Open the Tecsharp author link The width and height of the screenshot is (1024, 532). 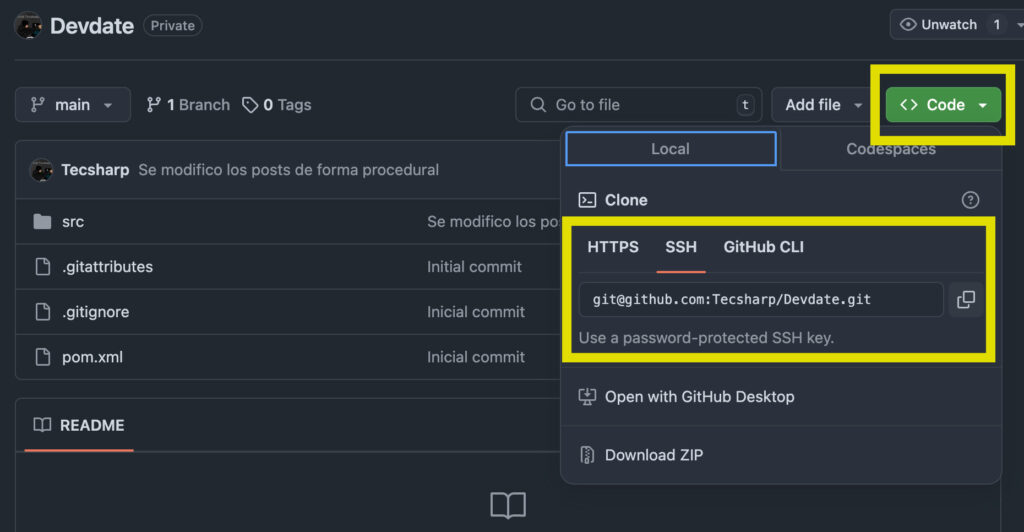[x=95, y=170]
